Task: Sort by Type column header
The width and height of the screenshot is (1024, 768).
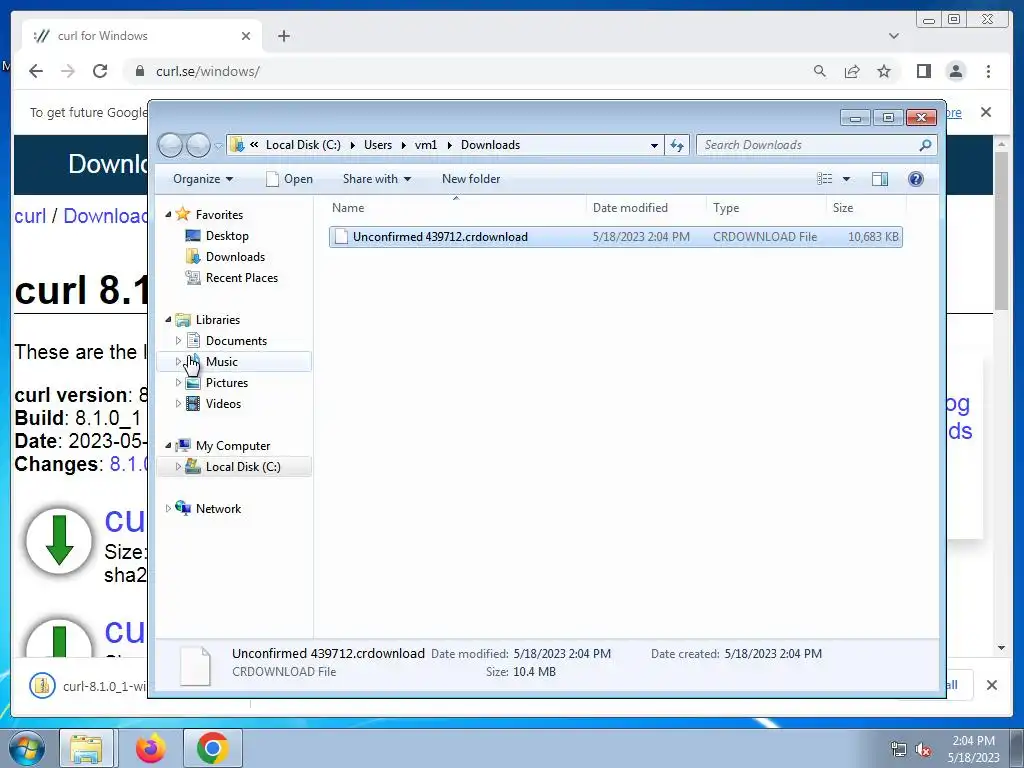Action: [766, 208]
